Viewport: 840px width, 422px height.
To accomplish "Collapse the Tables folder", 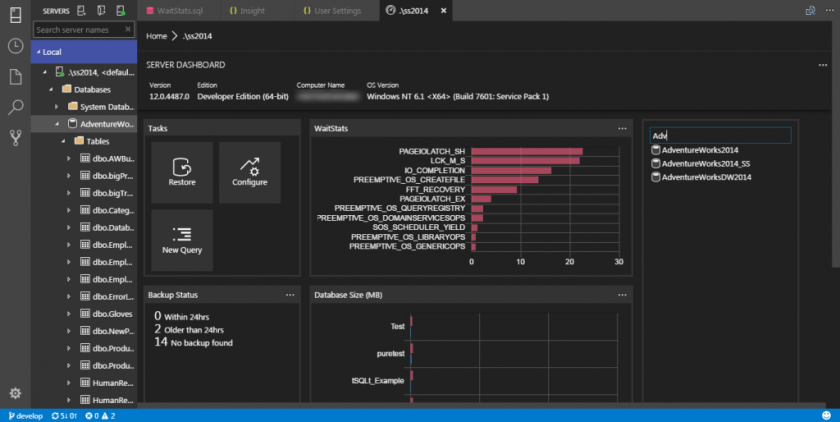I will click(x=63, y=141).
